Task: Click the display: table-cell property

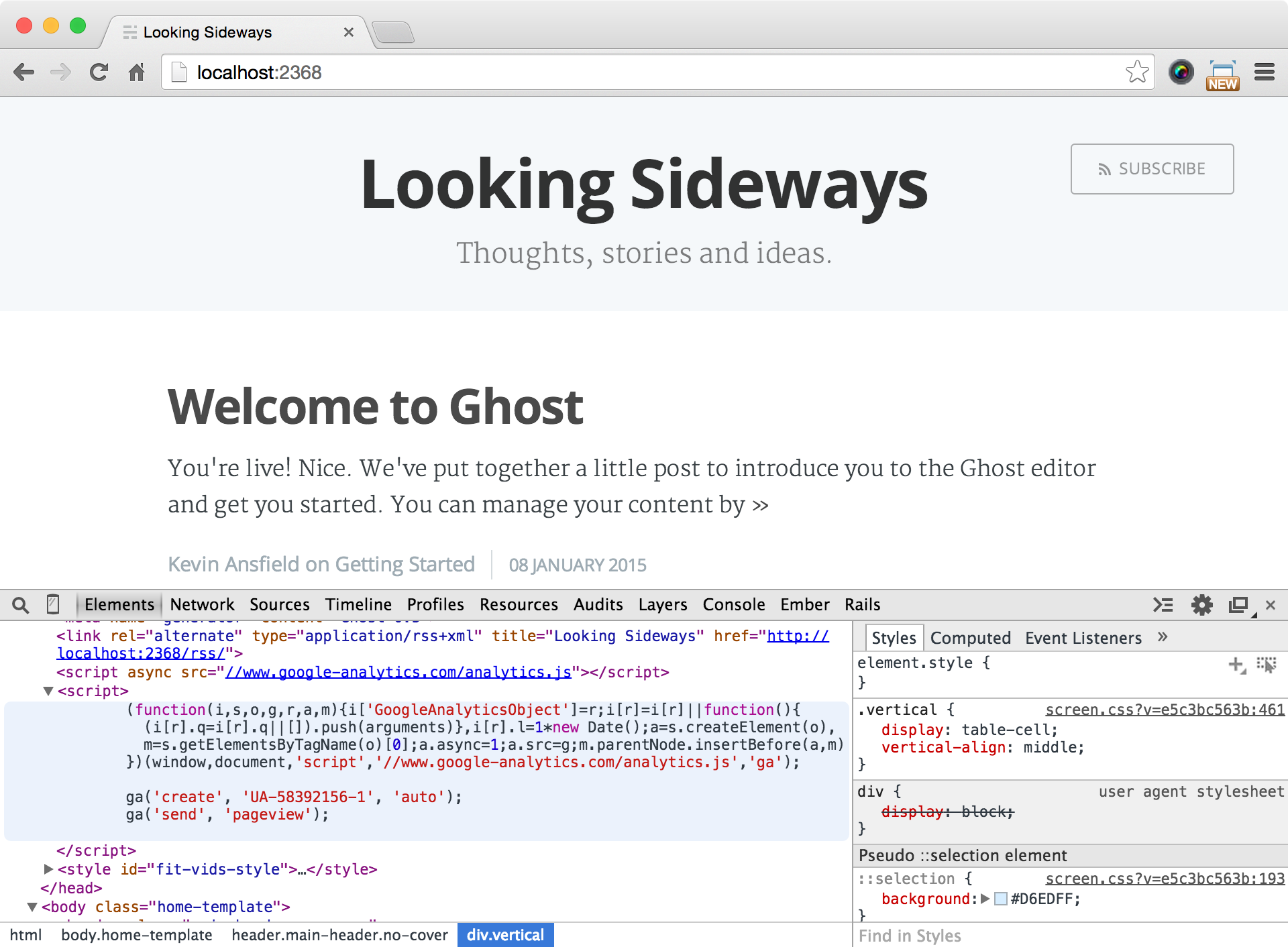Action: tap(969, 730)
